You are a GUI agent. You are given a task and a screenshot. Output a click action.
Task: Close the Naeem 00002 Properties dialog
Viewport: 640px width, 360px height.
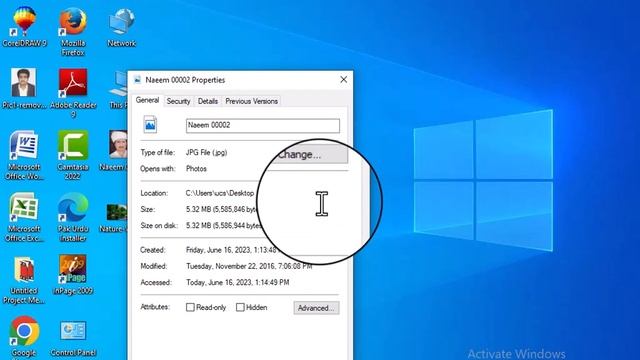pyautogui.click(x=344, y=80)
